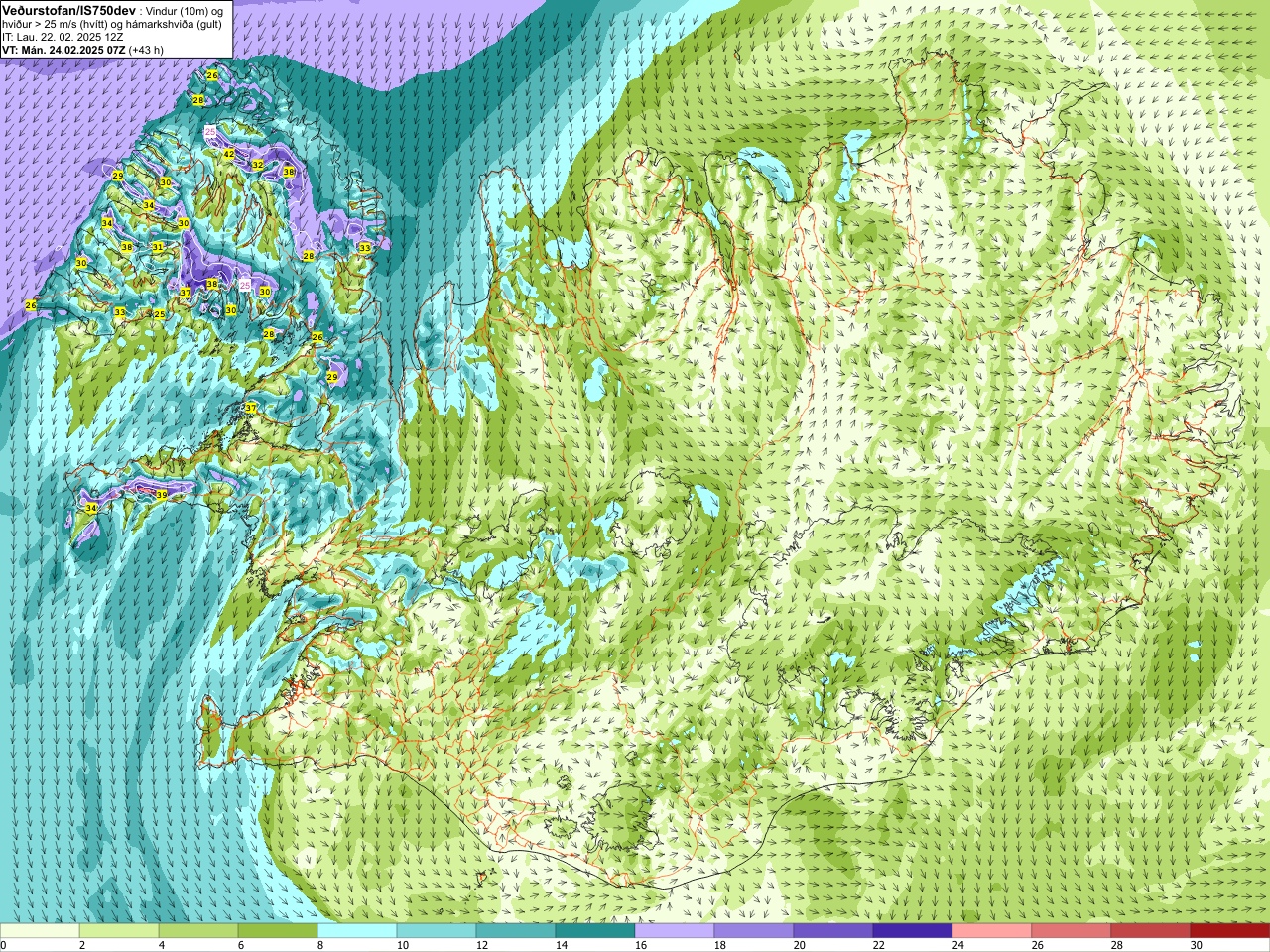The width and height of the screenshot is (1270, 952).
Task: Click the legend scale tick label 6
Action: point(243,945)
